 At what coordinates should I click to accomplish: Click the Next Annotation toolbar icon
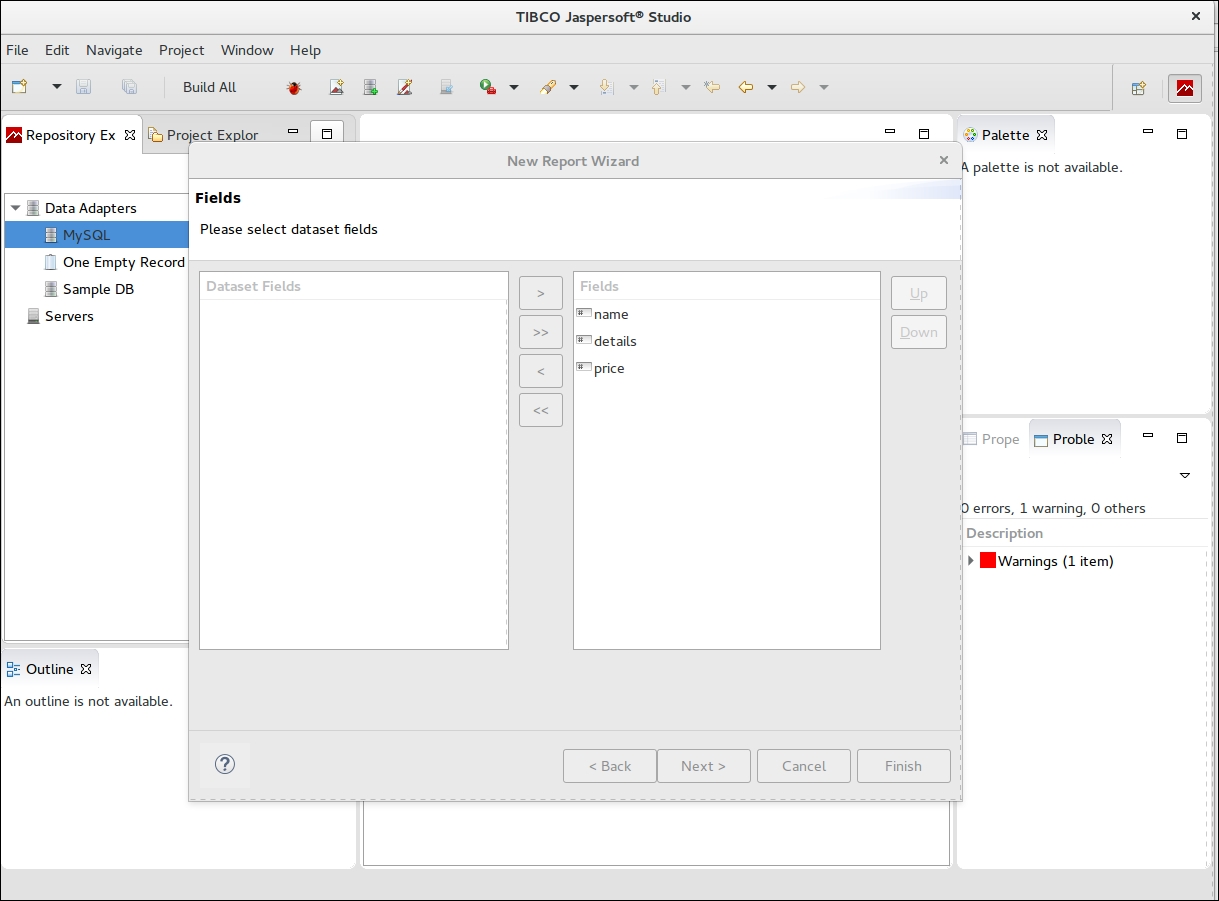pyautogui.click(x=606, y=87)
